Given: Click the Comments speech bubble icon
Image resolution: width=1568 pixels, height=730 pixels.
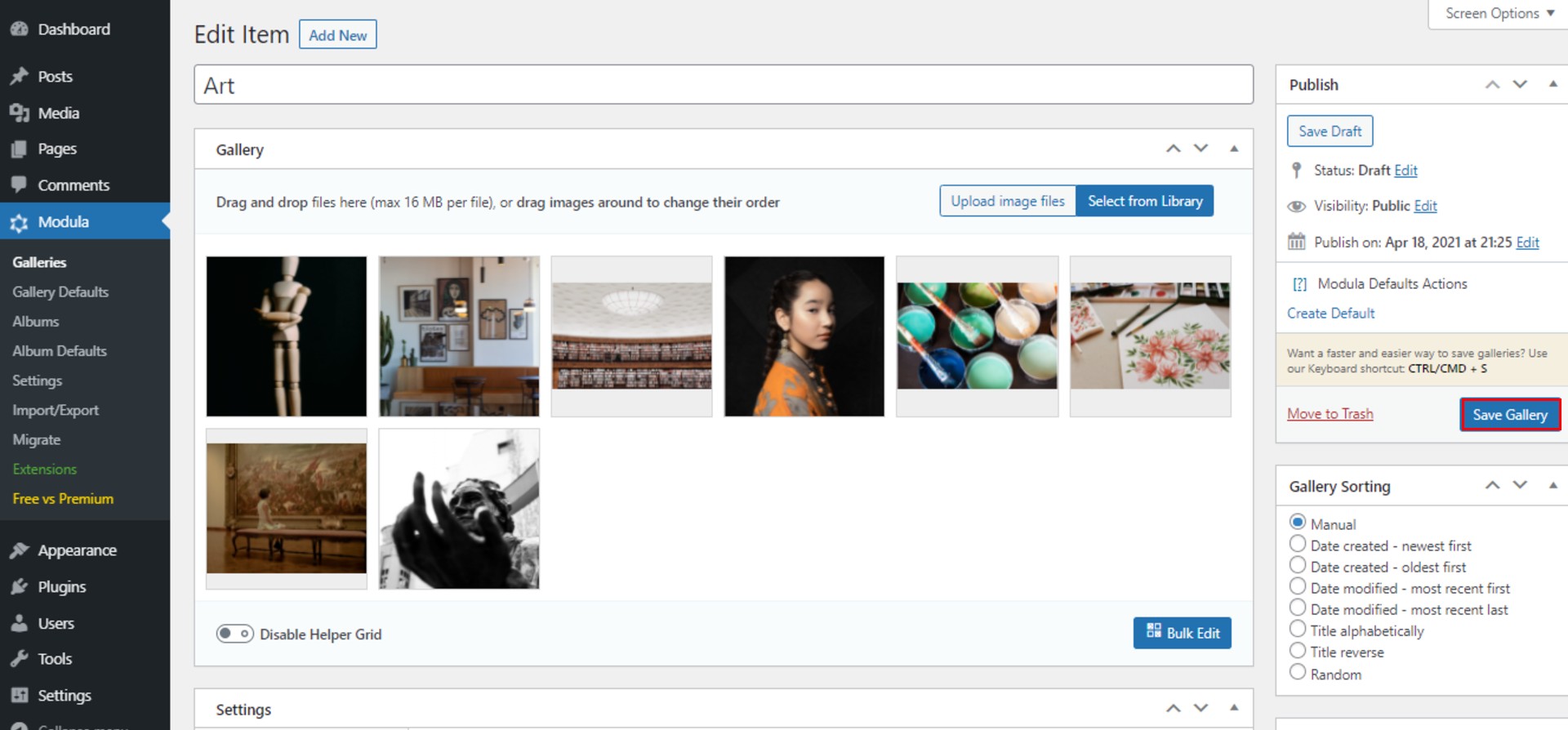Looking at the screenshot, I should click(x=20, y=185).
